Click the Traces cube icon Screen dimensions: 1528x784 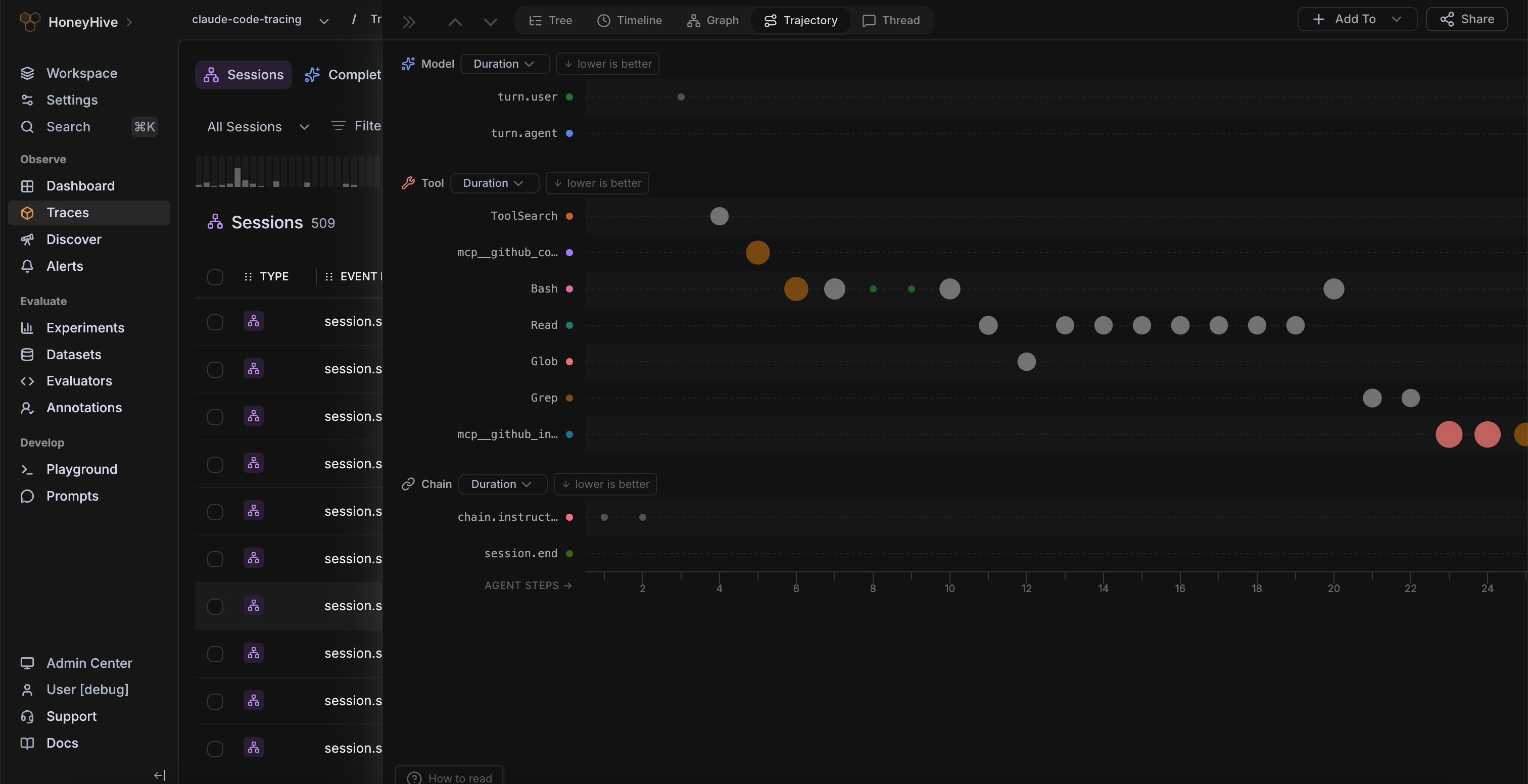click(x=27, y=212)
